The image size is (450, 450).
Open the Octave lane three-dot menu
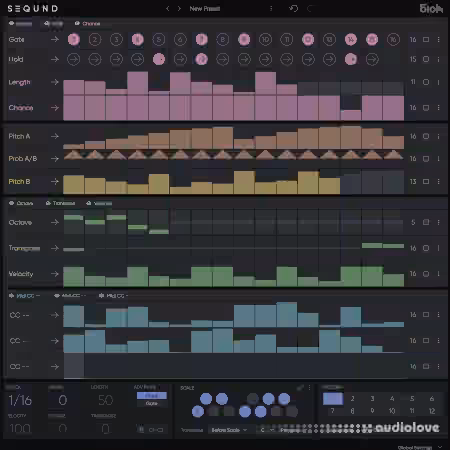(x=439, y=222)
